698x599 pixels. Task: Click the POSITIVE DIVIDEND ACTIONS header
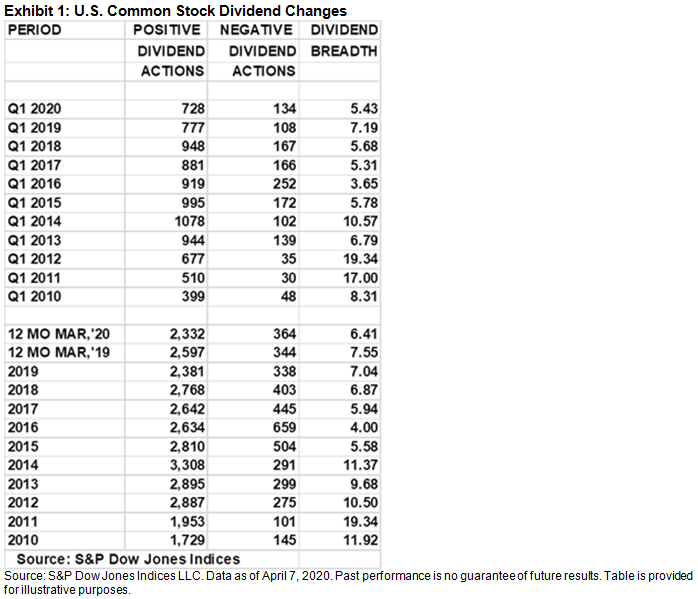[170, 50]
